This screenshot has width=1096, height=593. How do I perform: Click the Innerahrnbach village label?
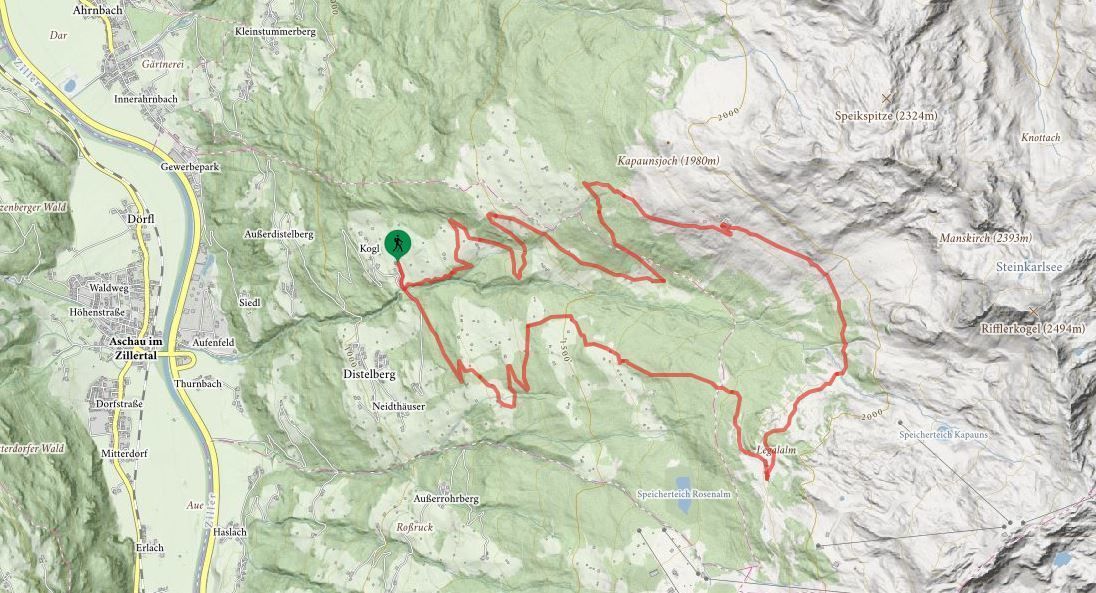coord(146,99)
